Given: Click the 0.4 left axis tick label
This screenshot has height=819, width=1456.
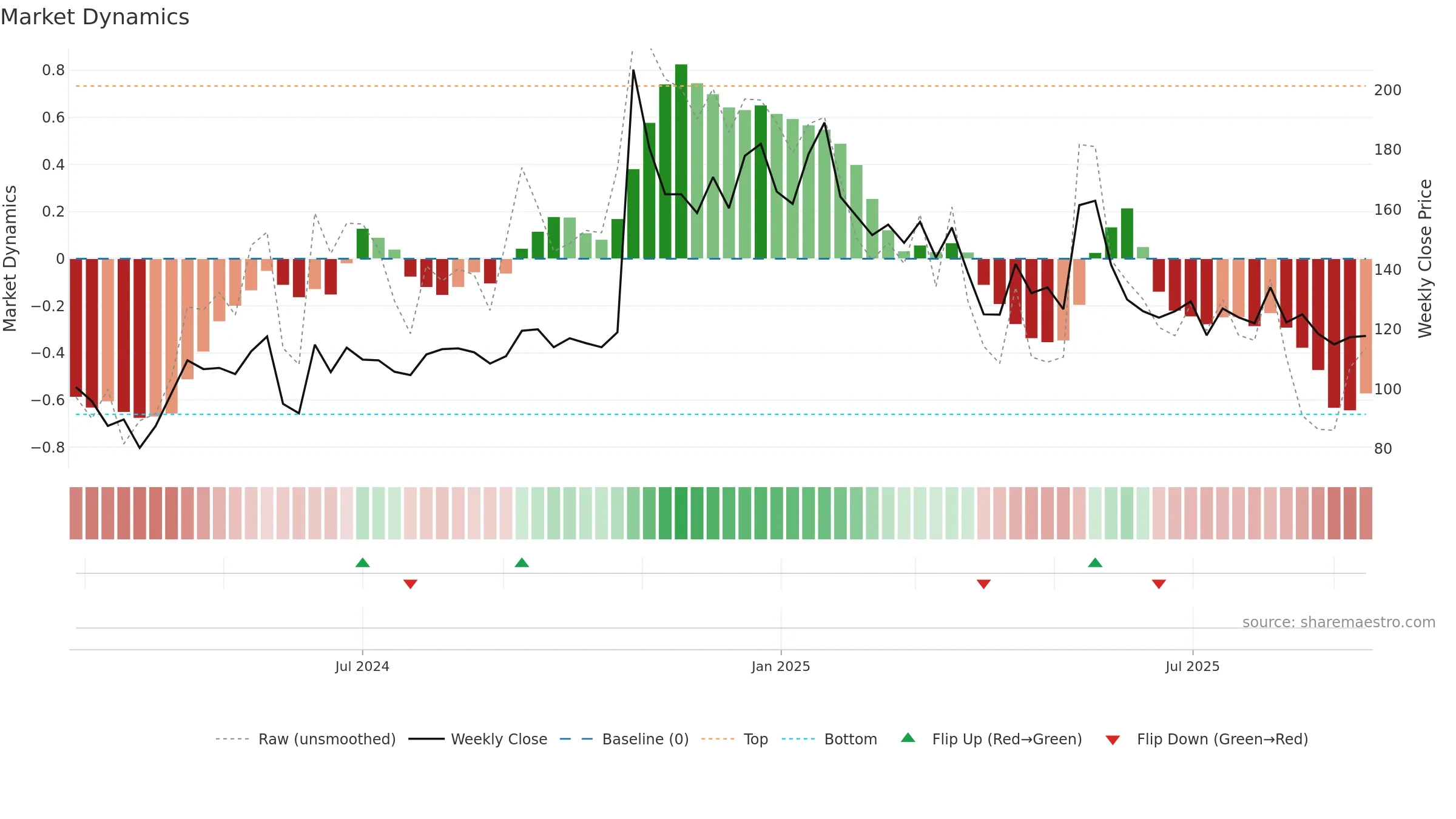Looking at the screenshot, I should point(53,165).
